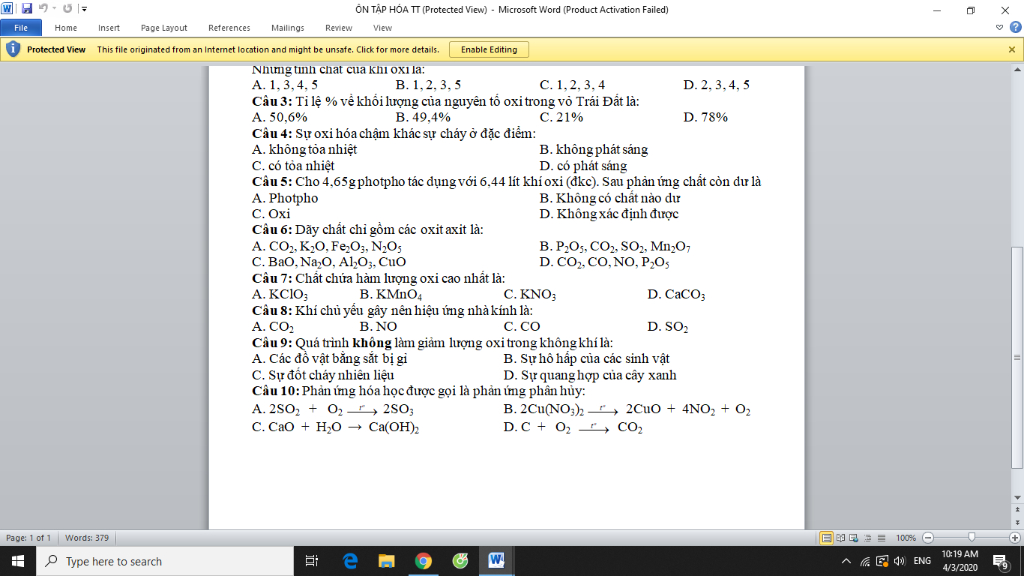Screen dimensions: 1024x576
Task: Click the Wi-Fi network tray icon
Action: (x=865, y=561)
